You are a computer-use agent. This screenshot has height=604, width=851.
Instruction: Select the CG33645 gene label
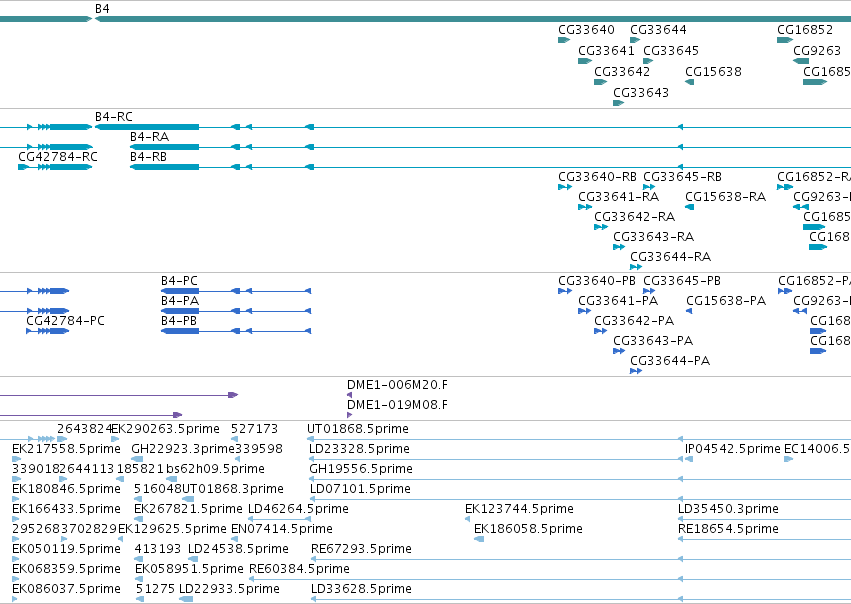(x=671, y=50)
